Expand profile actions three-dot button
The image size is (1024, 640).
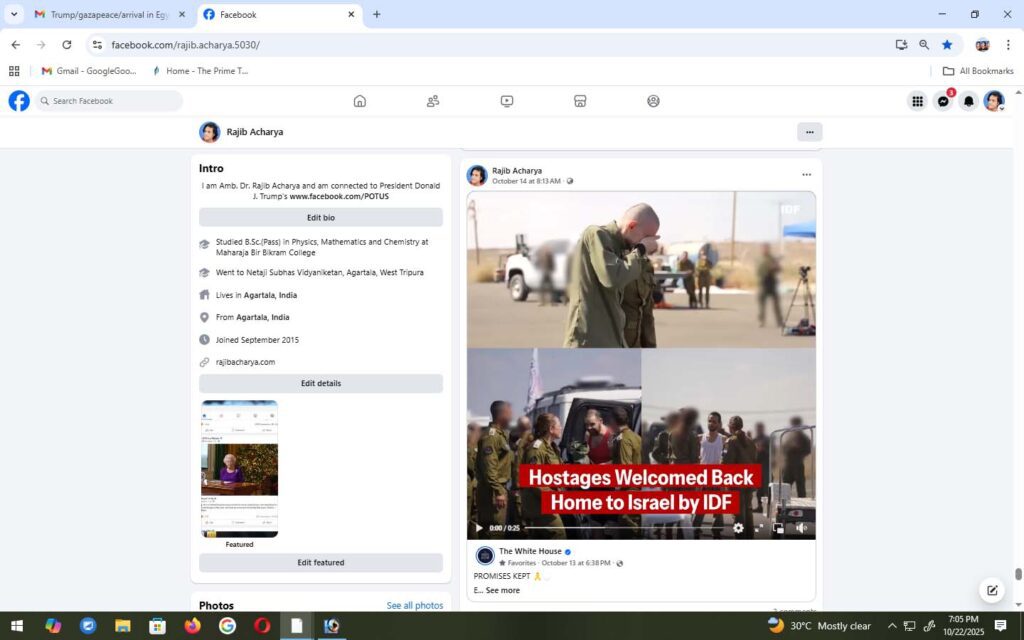tap(809, 132)
